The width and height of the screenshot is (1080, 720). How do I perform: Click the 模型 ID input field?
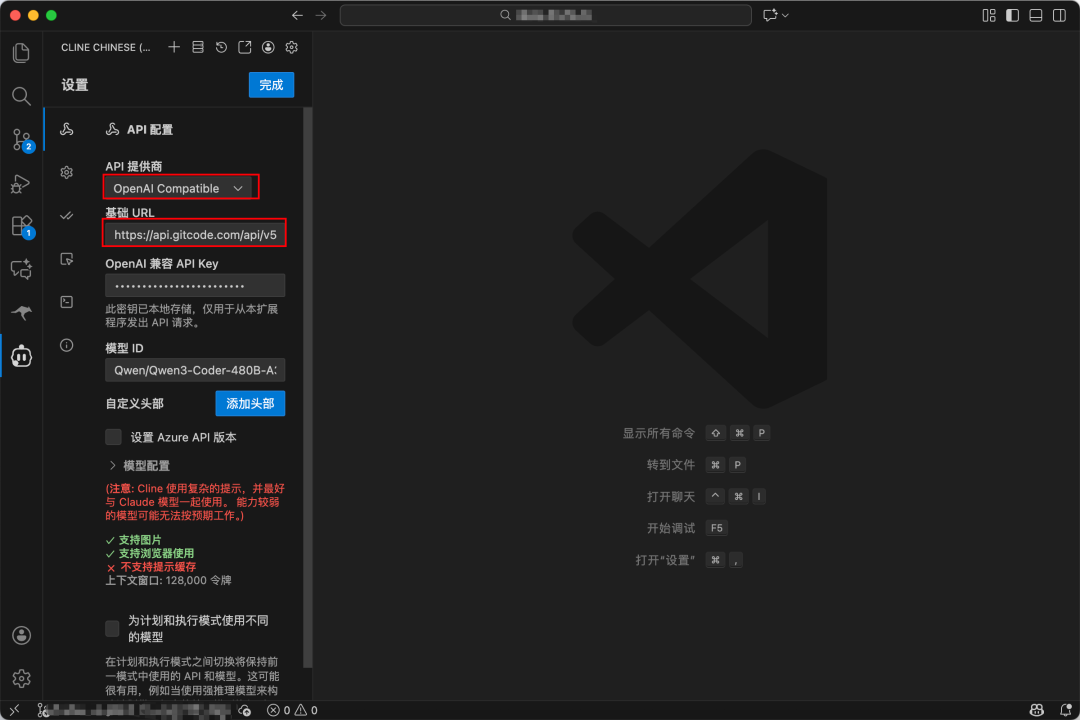pyautogui.click(x=195, y=370)
